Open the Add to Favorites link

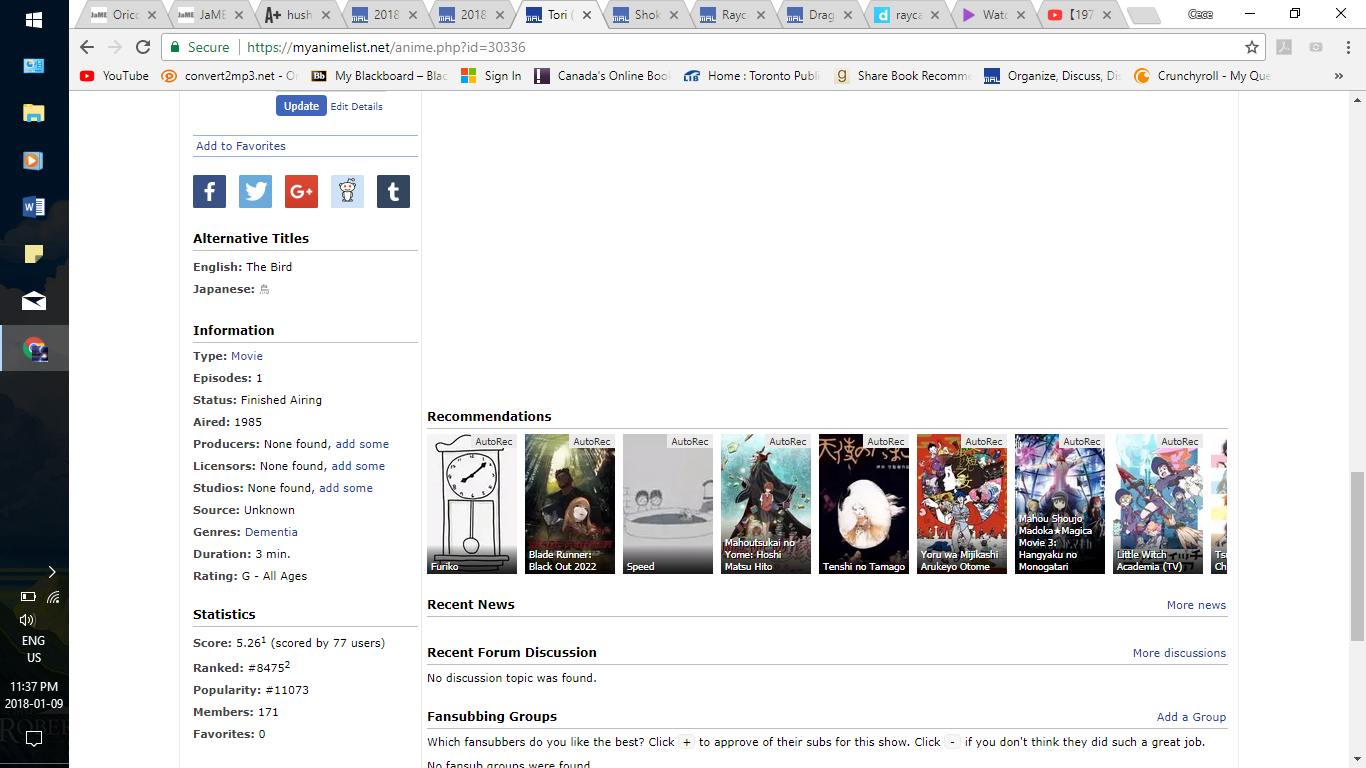pos(241,146)
